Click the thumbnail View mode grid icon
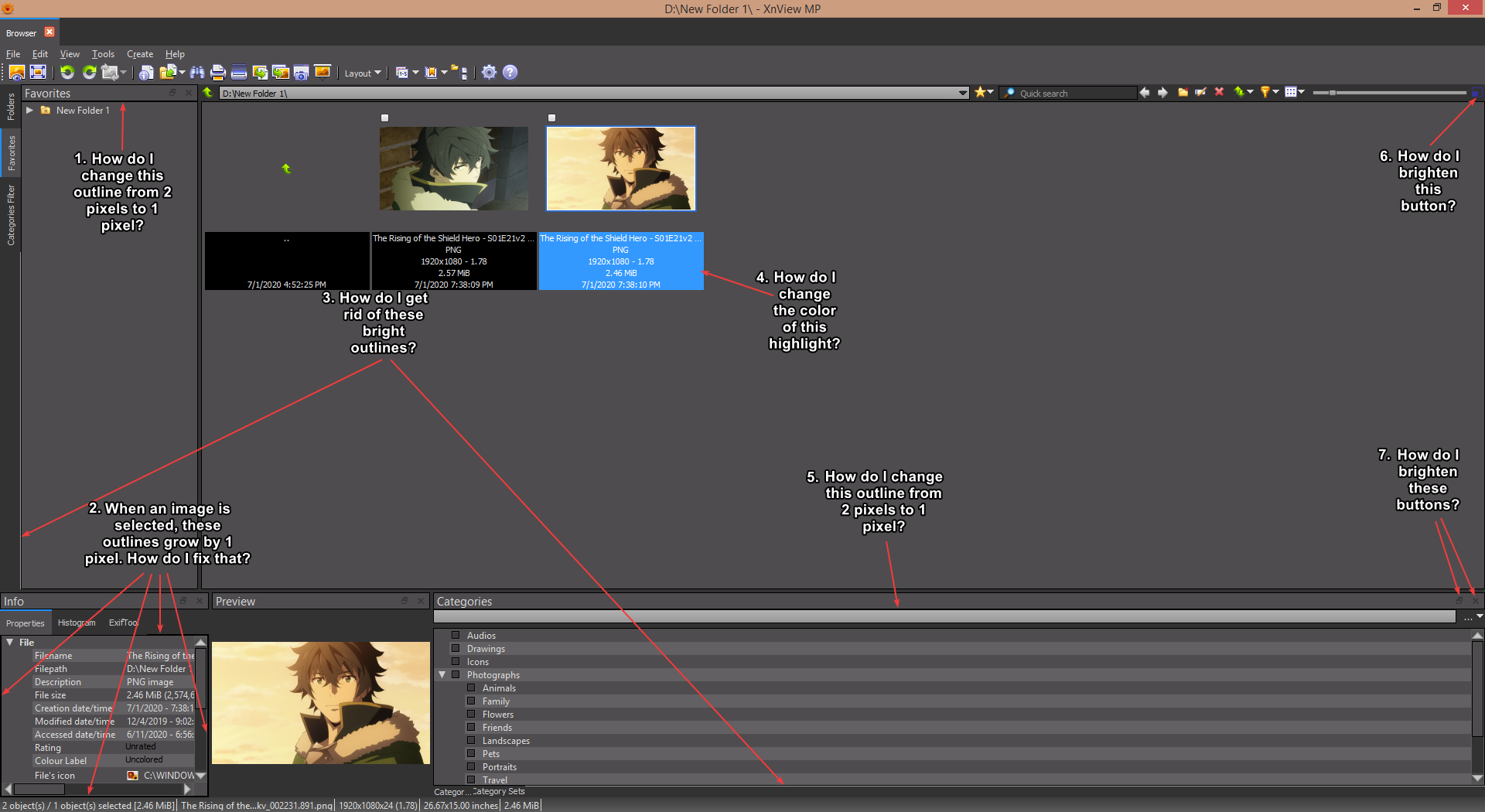Image resolution: width=1485 pixels, height=812 pixels. 1290,93
